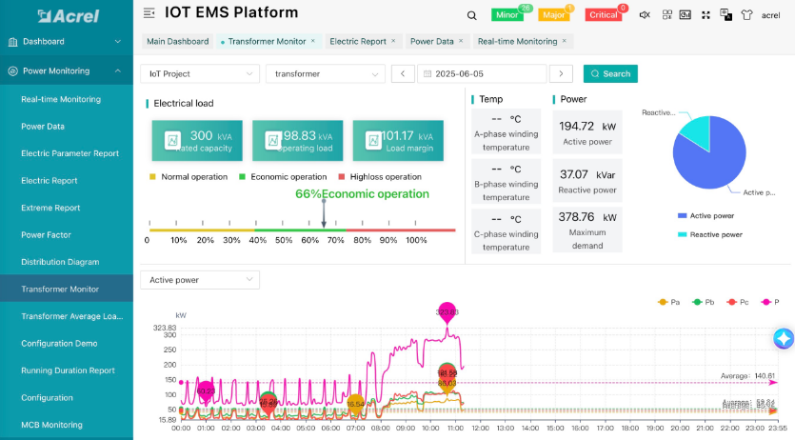Switch to the Electric Report tab
The image size is (795, 440).
point(358,42)
